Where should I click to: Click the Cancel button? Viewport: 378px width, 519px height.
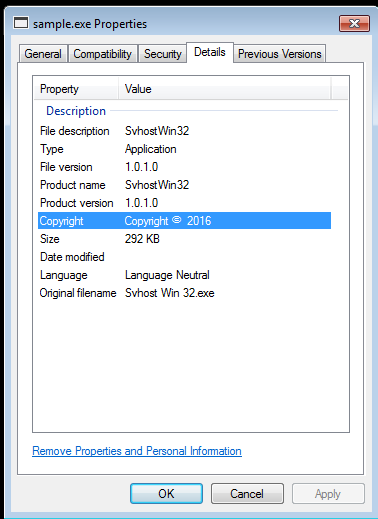[247, 493]
